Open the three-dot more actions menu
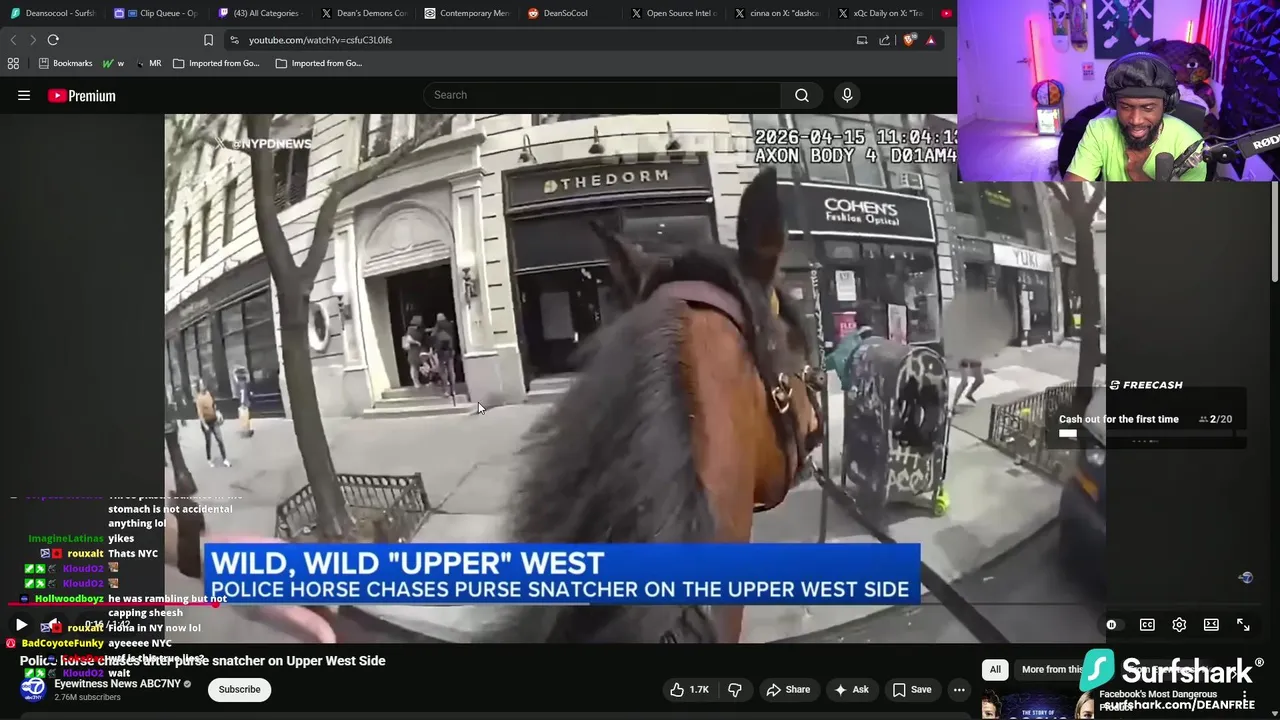The image size is (1280, 720). tap(959, 689)
